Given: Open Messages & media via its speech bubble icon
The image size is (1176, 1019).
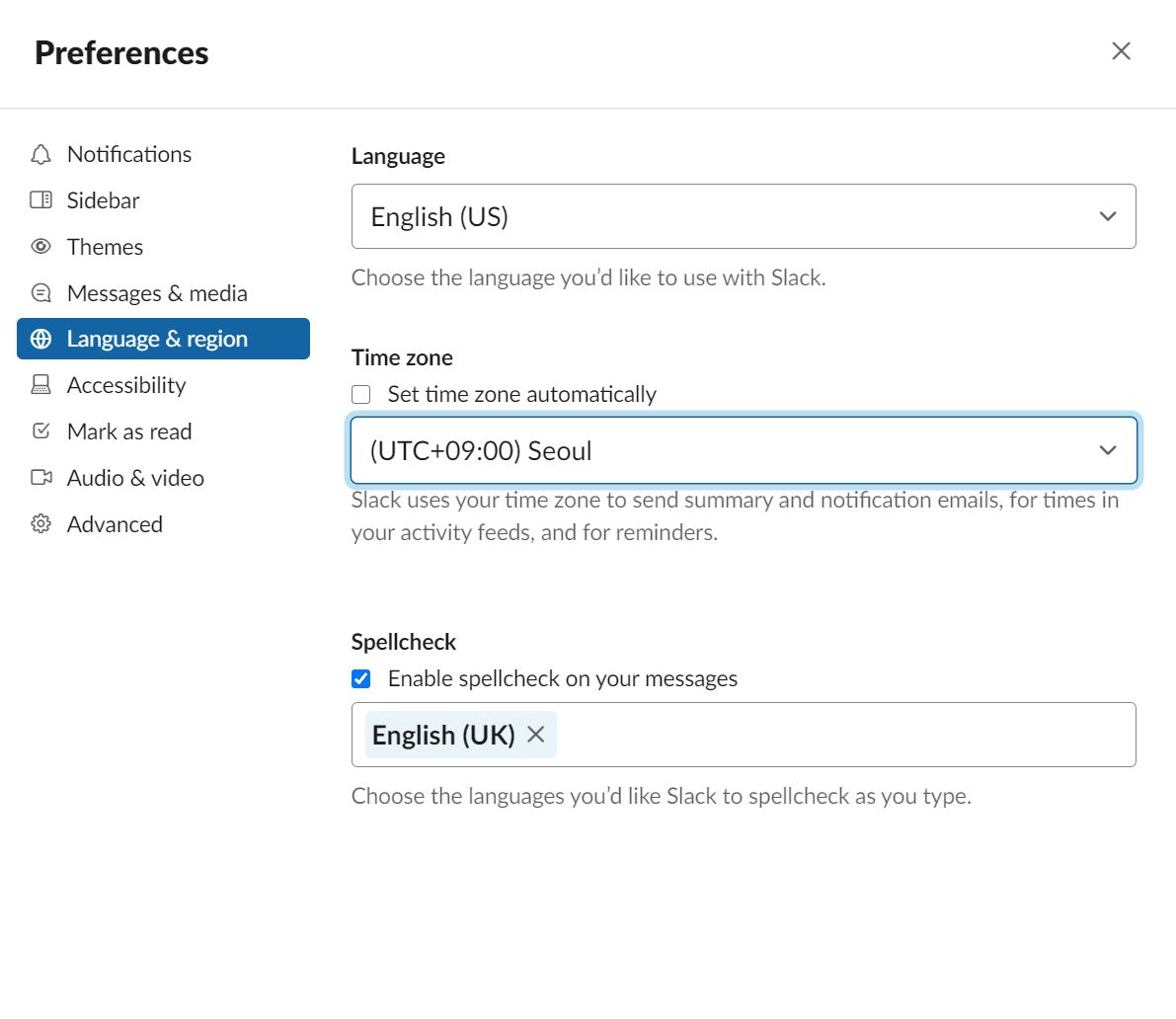Looking at the screenshot, I should point(40,293).
